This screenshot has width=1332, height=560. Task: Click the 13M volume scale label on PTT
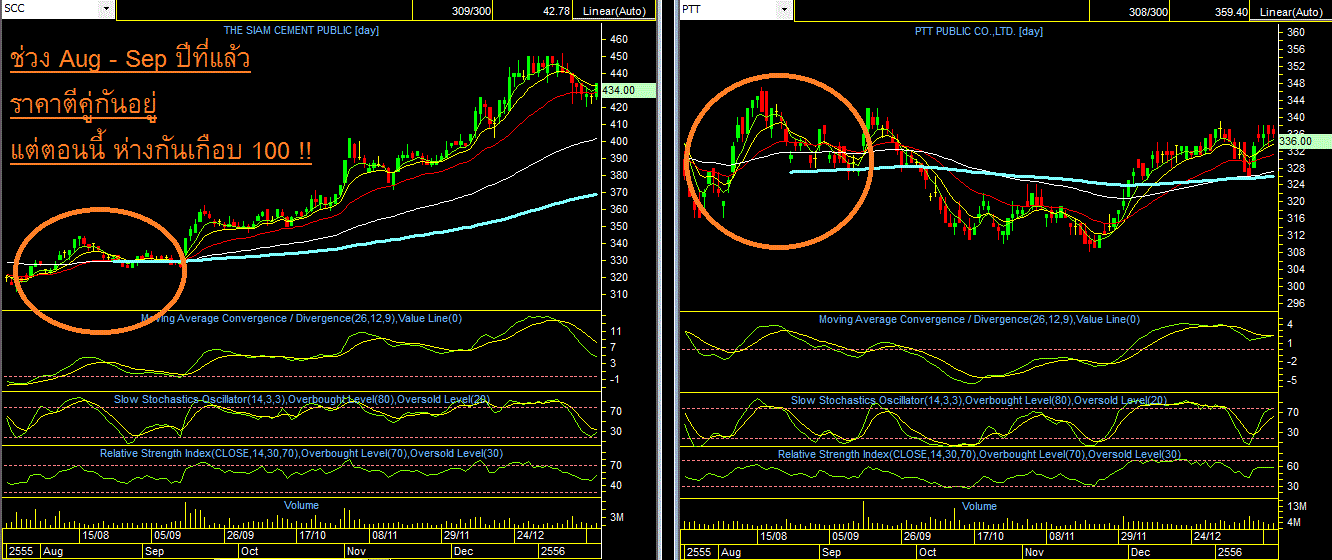point(1298,508)
